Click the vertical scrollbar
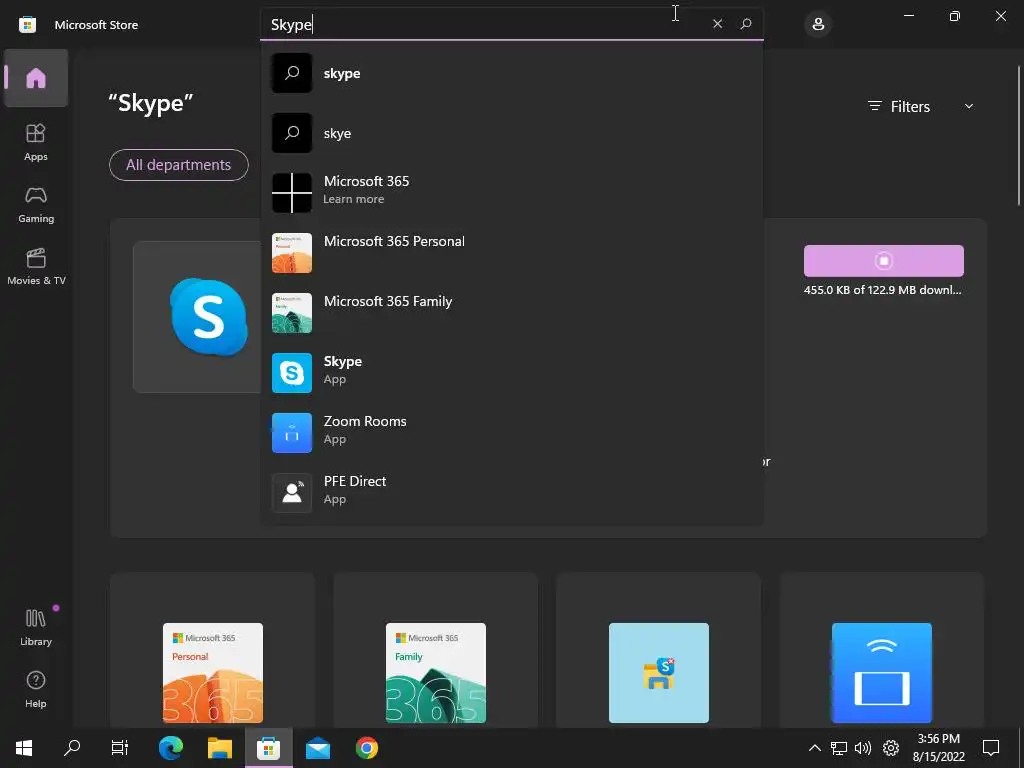Screen dimensions: 1024x768 pyautogui.click(x=1019, y=134)
